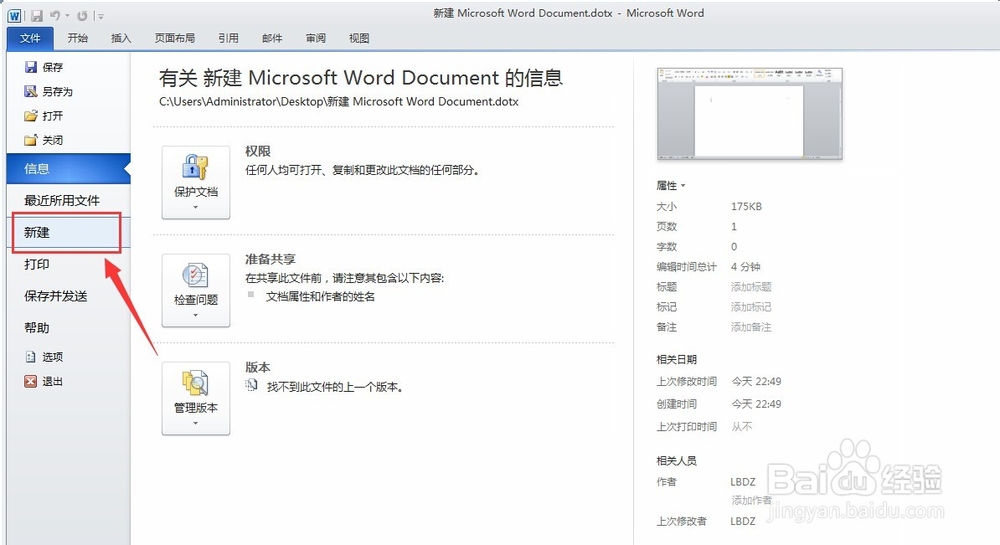
Task: Open the 邮件 ribbon tab
Action: [272, 38]
